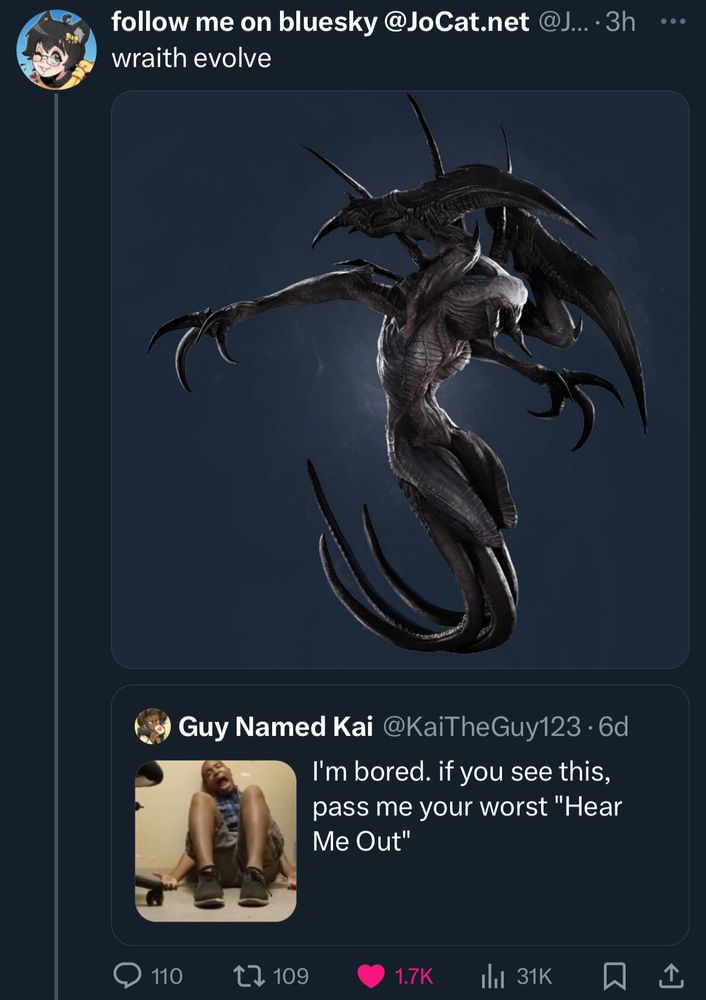
Task: Open the 109 reposts count
Action: tap(291, 976)
